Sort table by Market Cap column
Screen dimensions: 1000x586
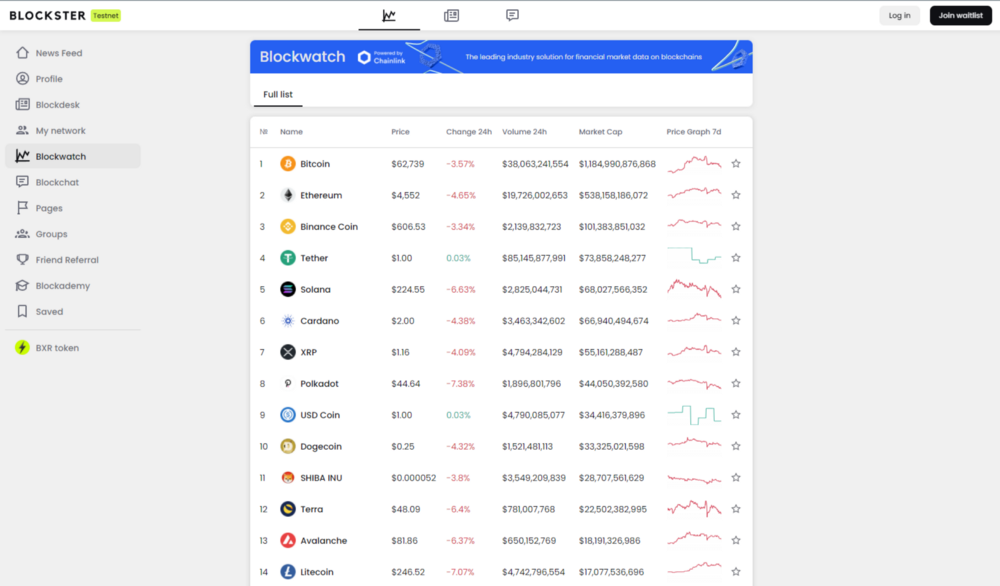tap(600, 132)
